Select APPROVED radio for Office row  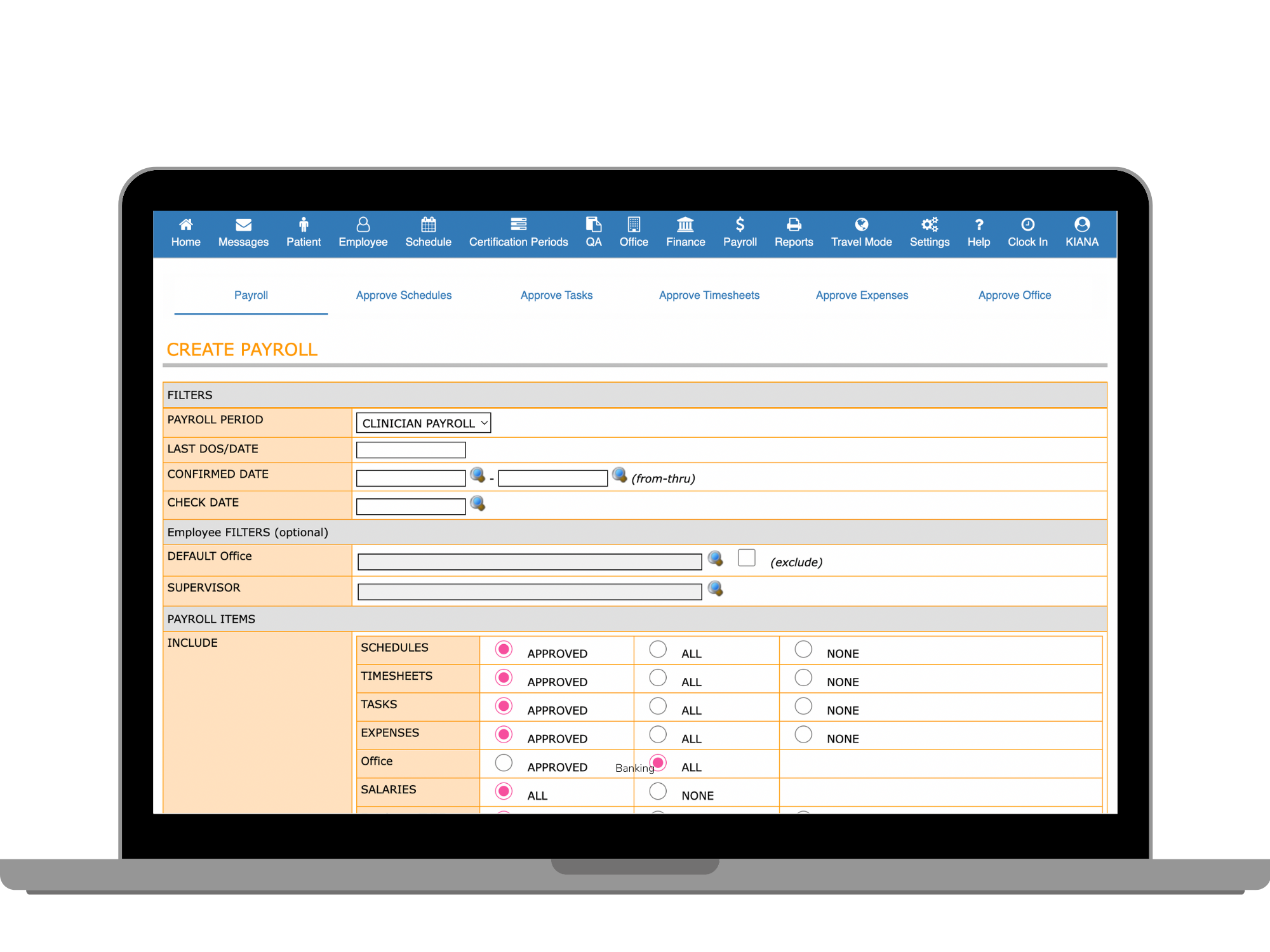(504, 763)
